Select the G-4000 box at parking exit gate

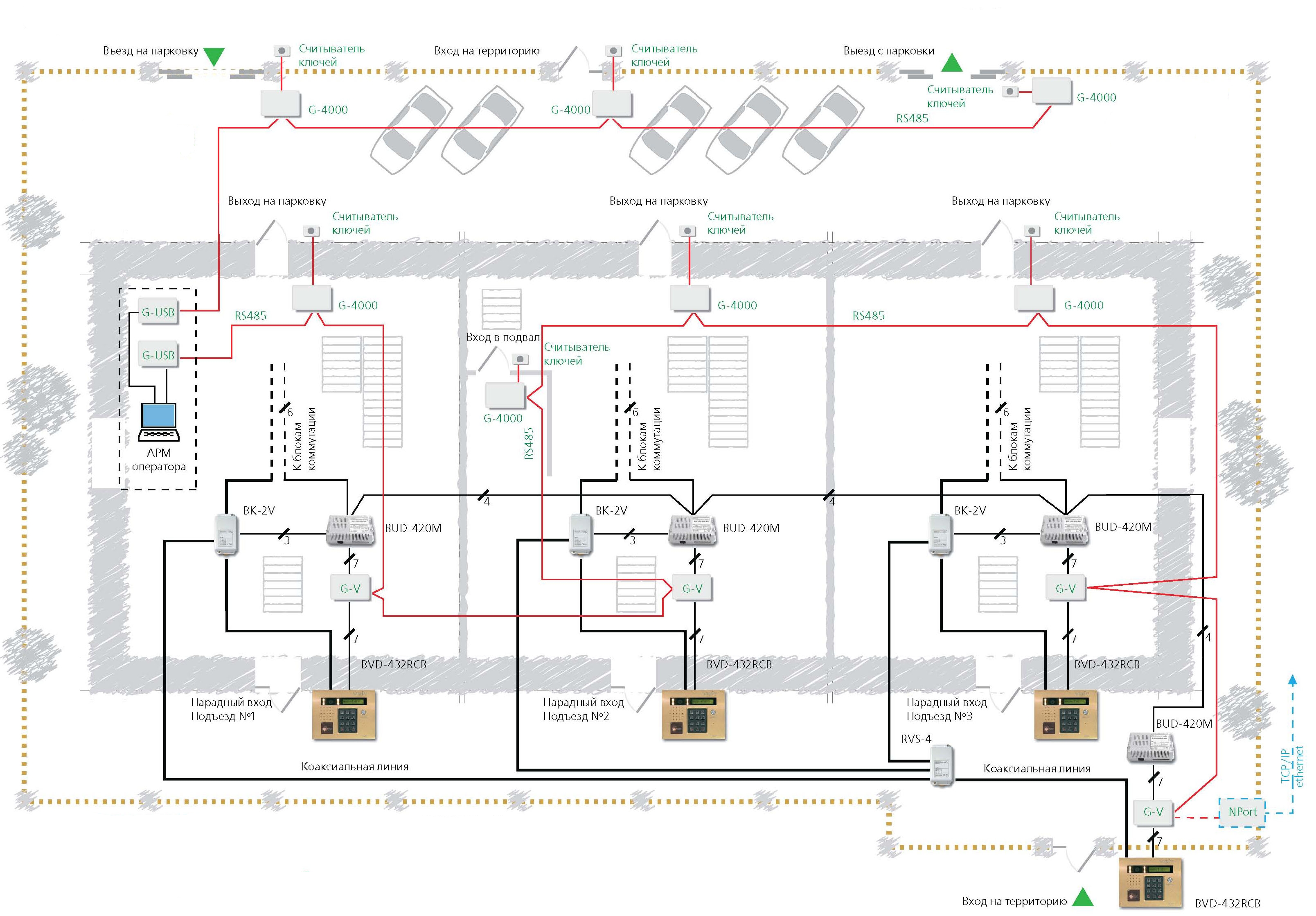1052,91
